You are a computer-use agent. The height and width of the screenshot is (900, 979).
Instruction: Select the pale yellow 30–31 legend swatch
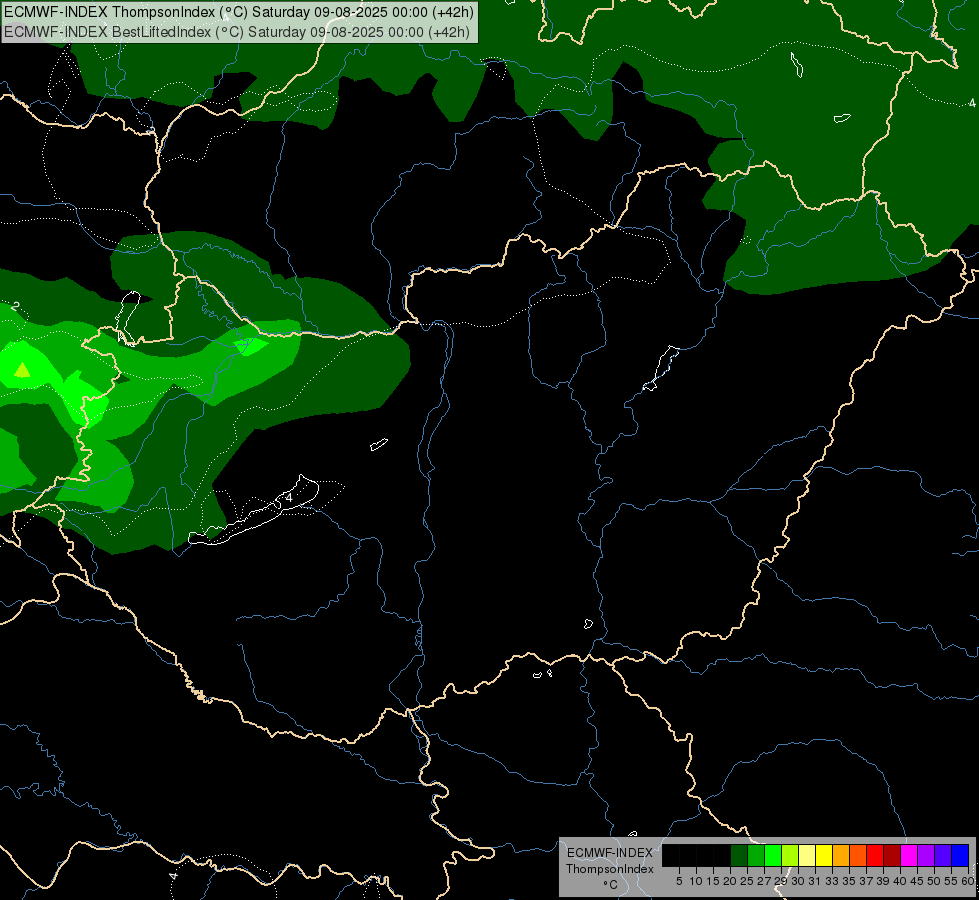tap(807, 855)
